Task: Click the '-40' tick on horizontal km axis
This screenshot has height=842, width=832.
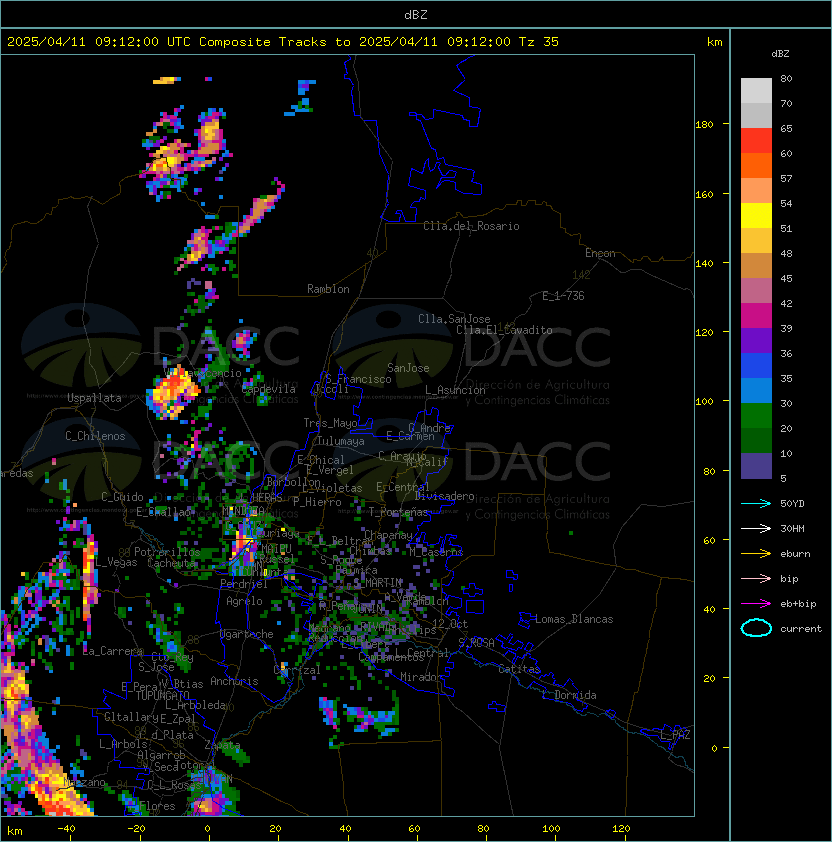Action: click(66, 829)
